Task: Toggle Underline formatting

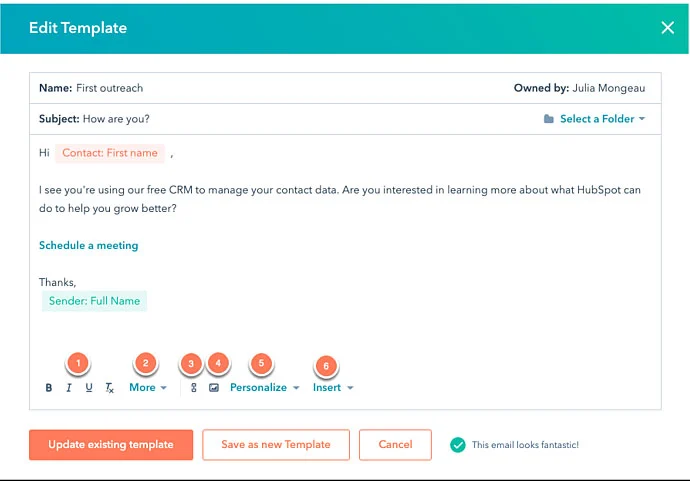Action: pos(89,388)
